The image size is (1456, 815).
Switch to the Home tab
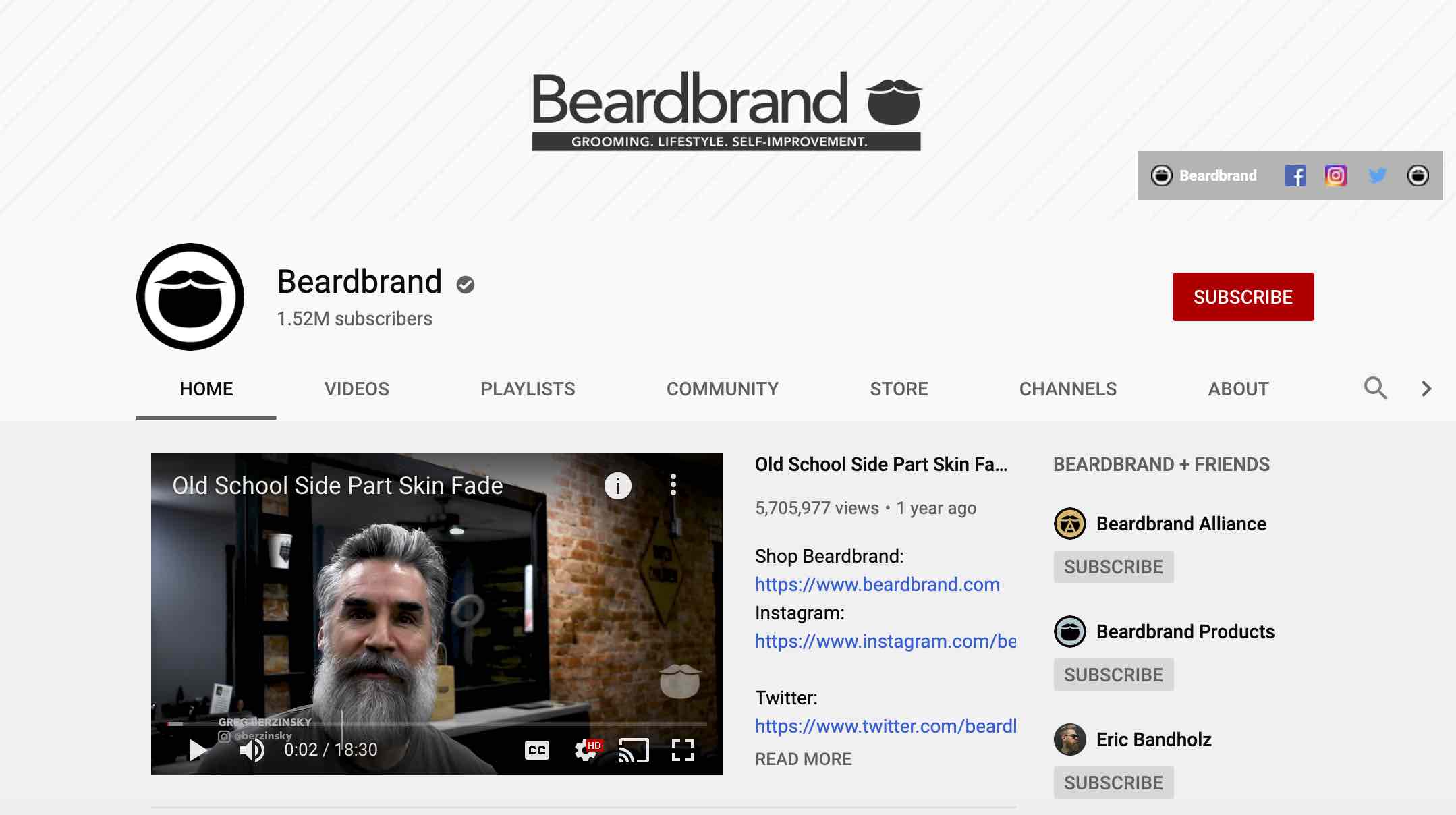pos(206,389)
